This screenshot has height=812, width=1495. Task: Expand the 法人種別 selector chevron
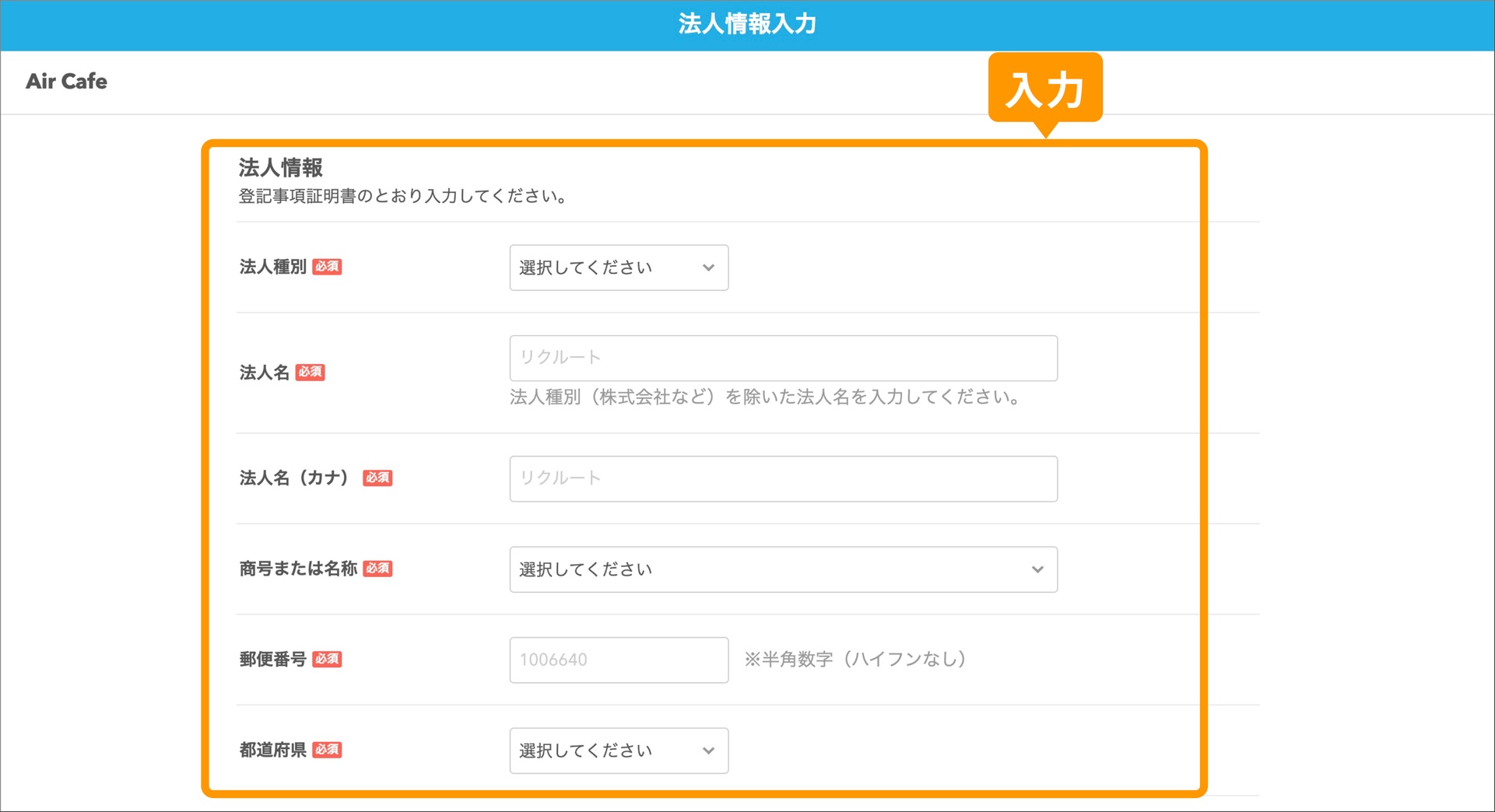pos(707,267)
